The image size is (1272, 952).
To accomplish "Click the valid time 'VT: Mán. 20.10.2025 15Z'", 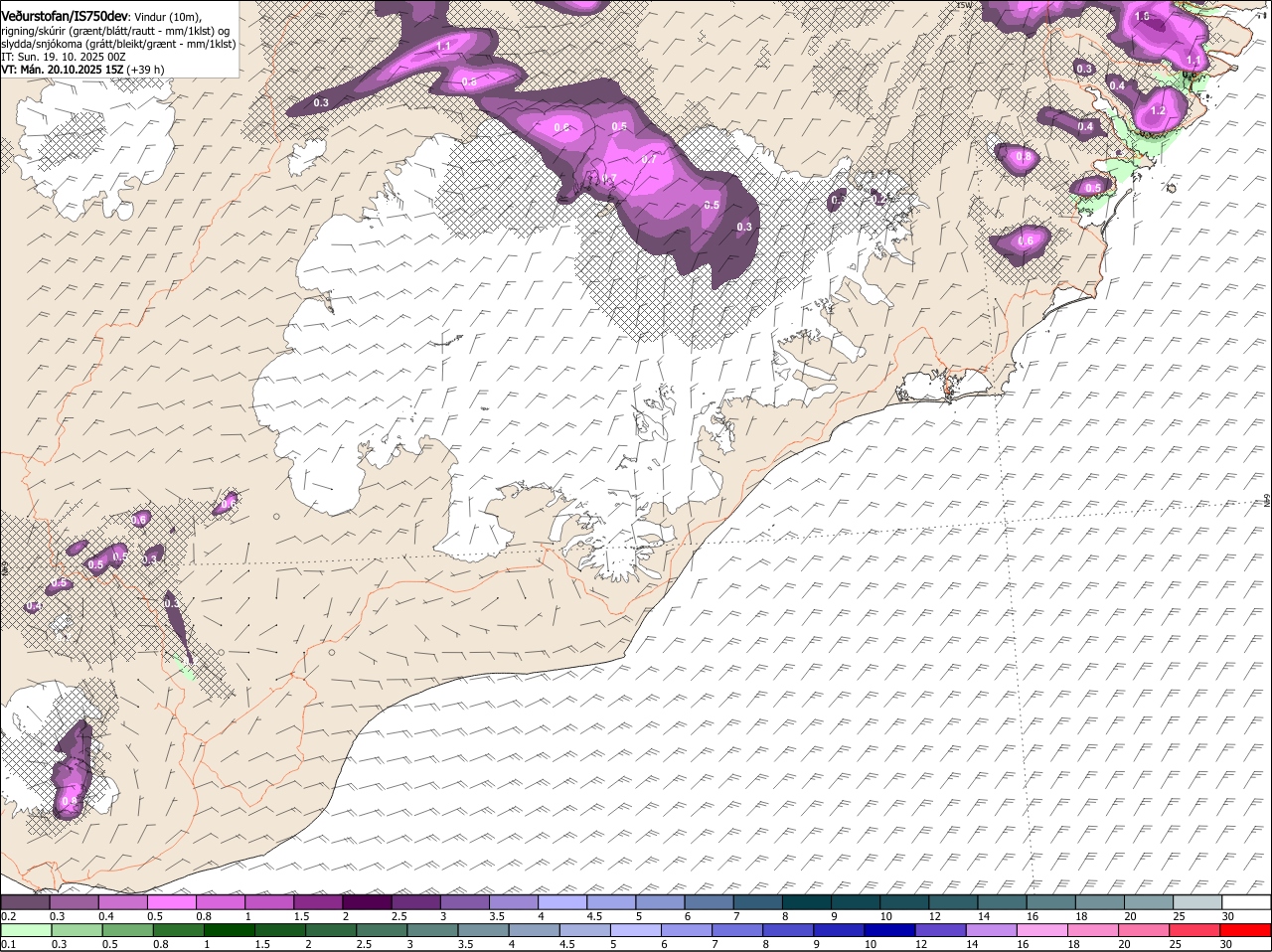I will (63, 70).
